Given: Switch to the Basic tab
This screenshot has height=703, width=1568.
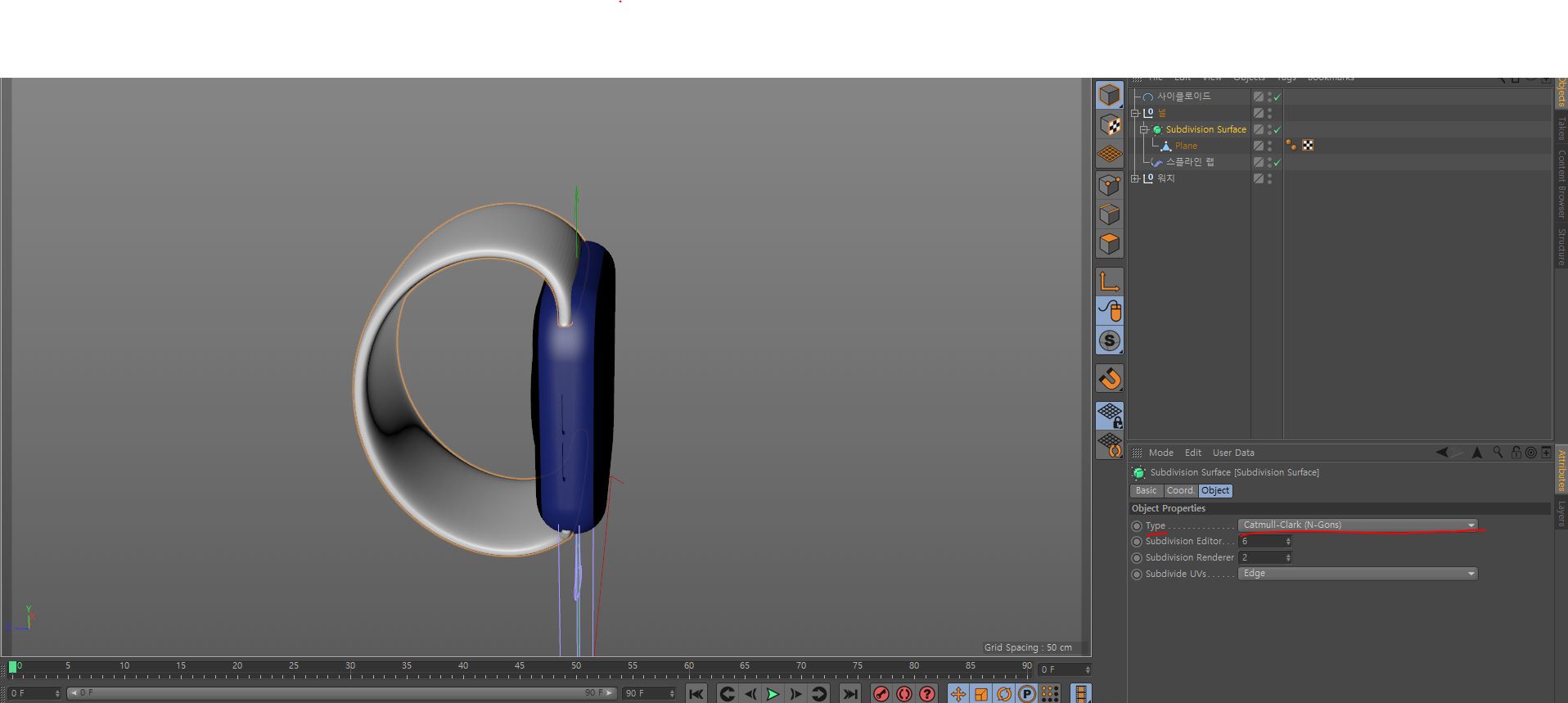Looking at the screenshot, I should point(1146,490).
